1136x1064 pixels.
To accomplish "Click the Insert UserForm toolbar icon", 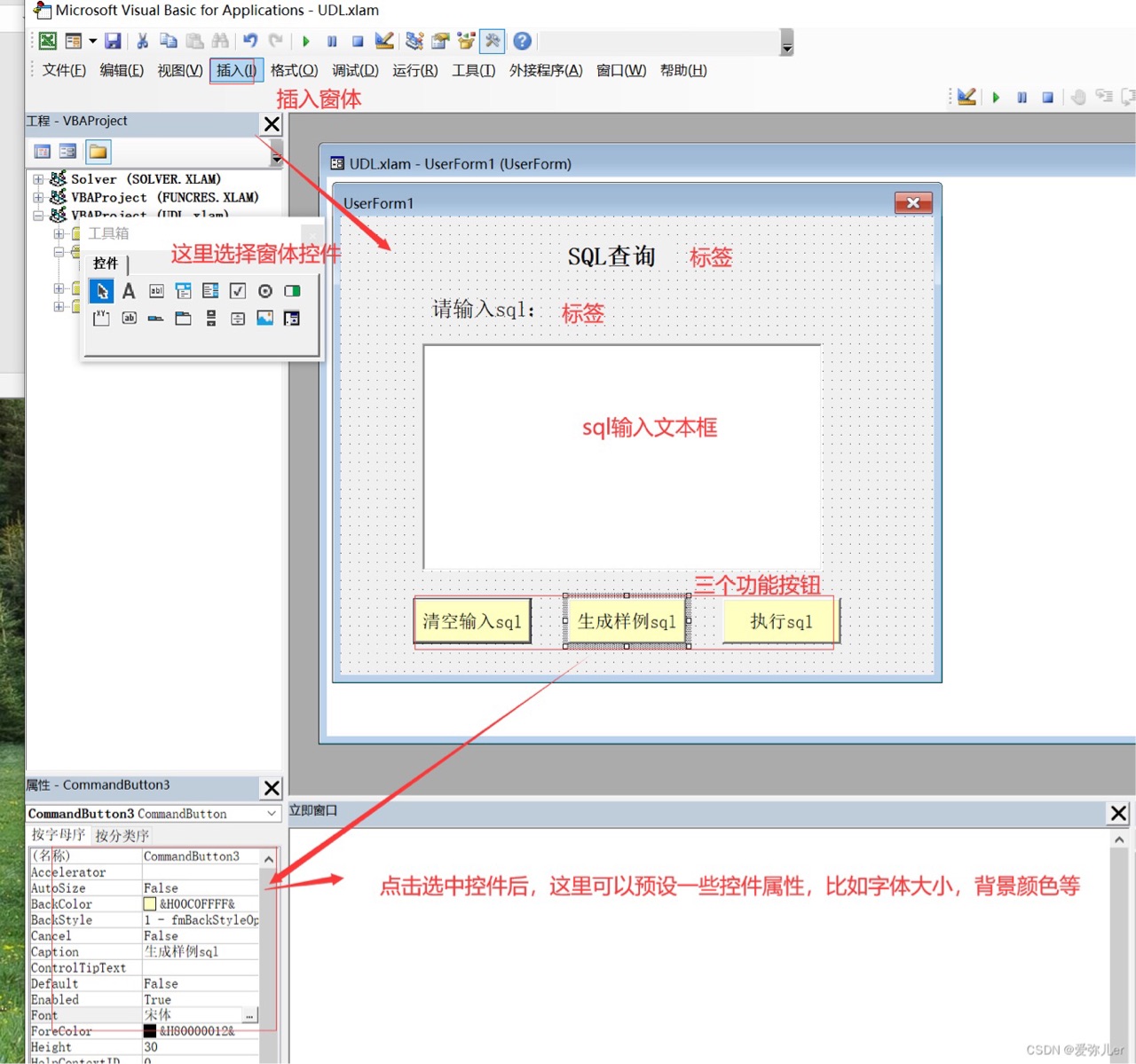I will pyautogui.click(x=74, y=41).
